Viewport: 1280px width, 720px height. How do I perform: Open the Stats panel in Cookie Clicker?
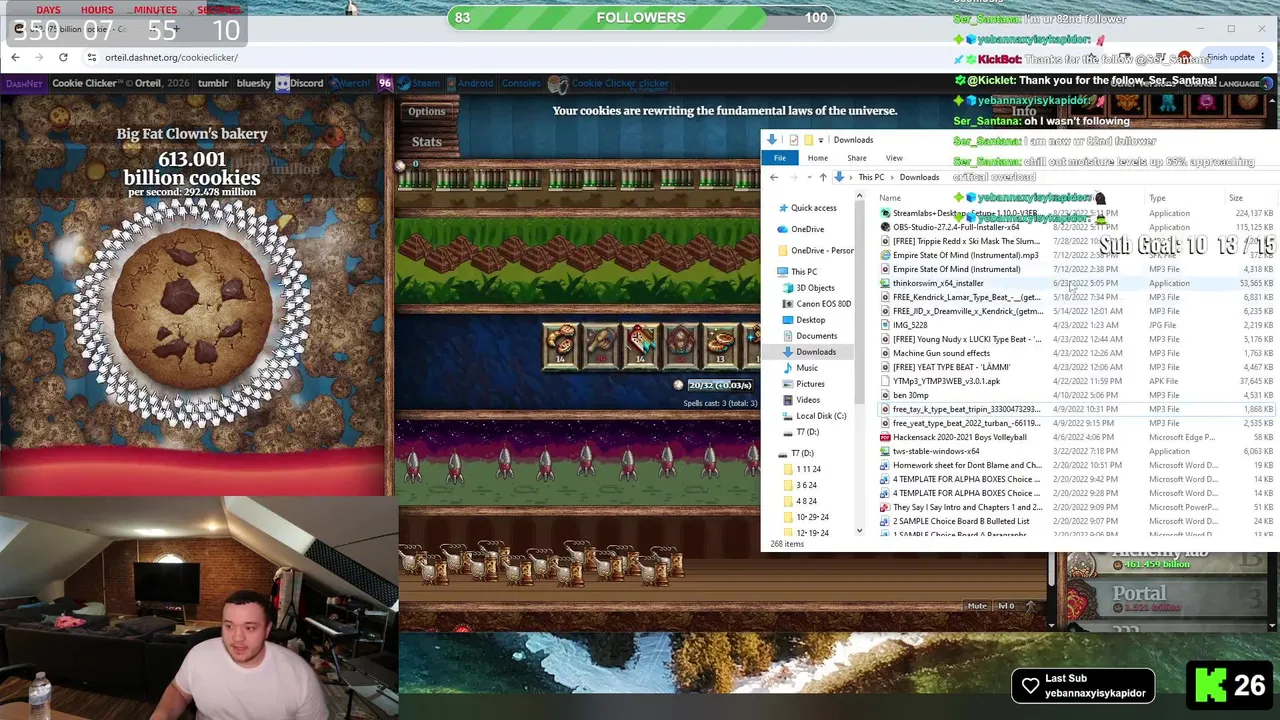pyautogui.click(x=426, y=142)
